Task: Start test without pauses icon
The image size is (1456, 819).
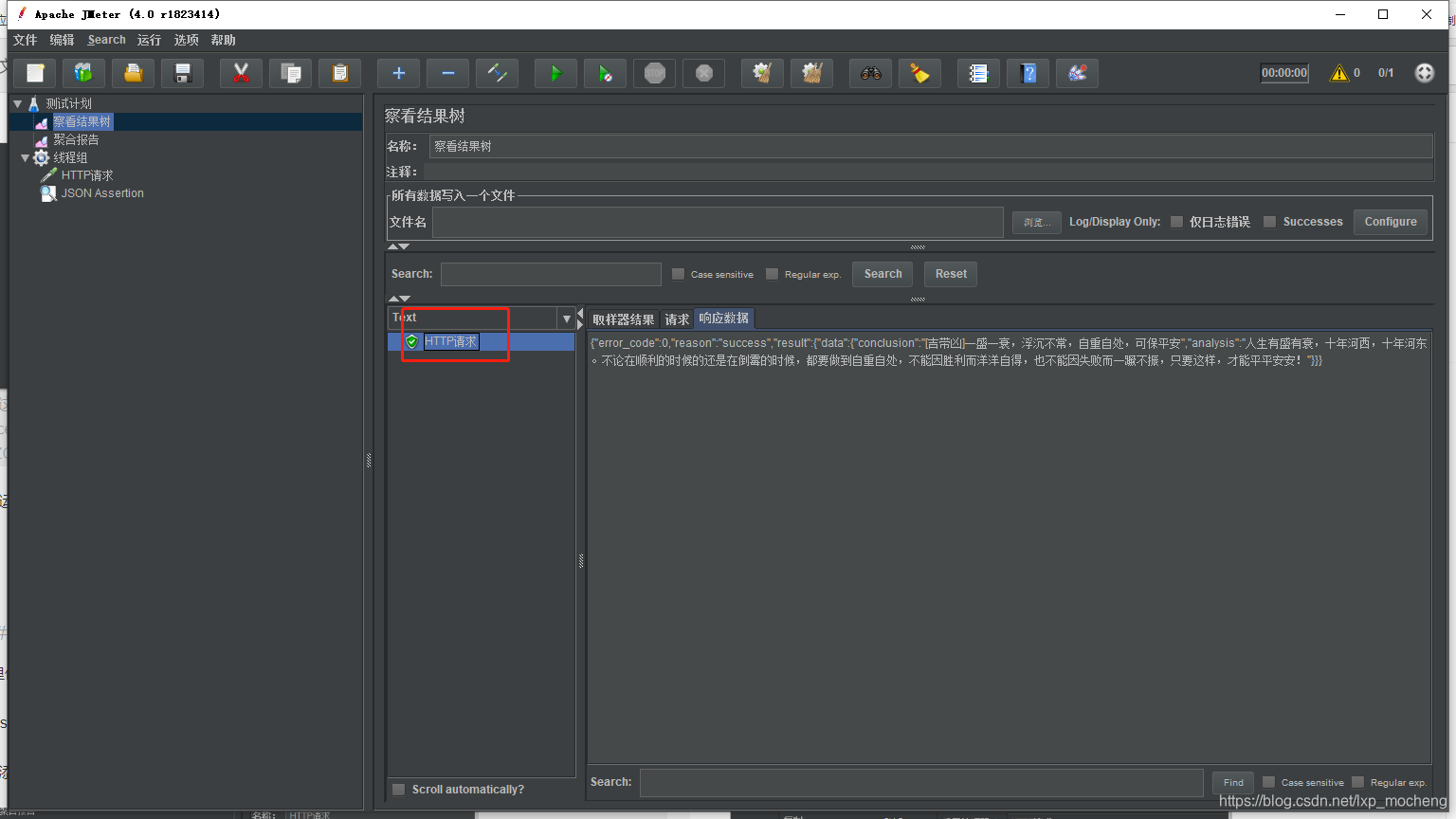Action: 605,73
